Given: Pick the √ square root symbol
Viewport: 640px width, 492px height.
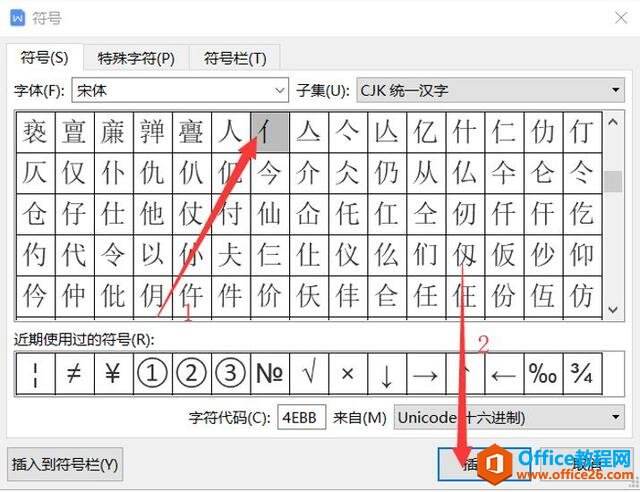Looking at the screenshot, I should 309,374.
